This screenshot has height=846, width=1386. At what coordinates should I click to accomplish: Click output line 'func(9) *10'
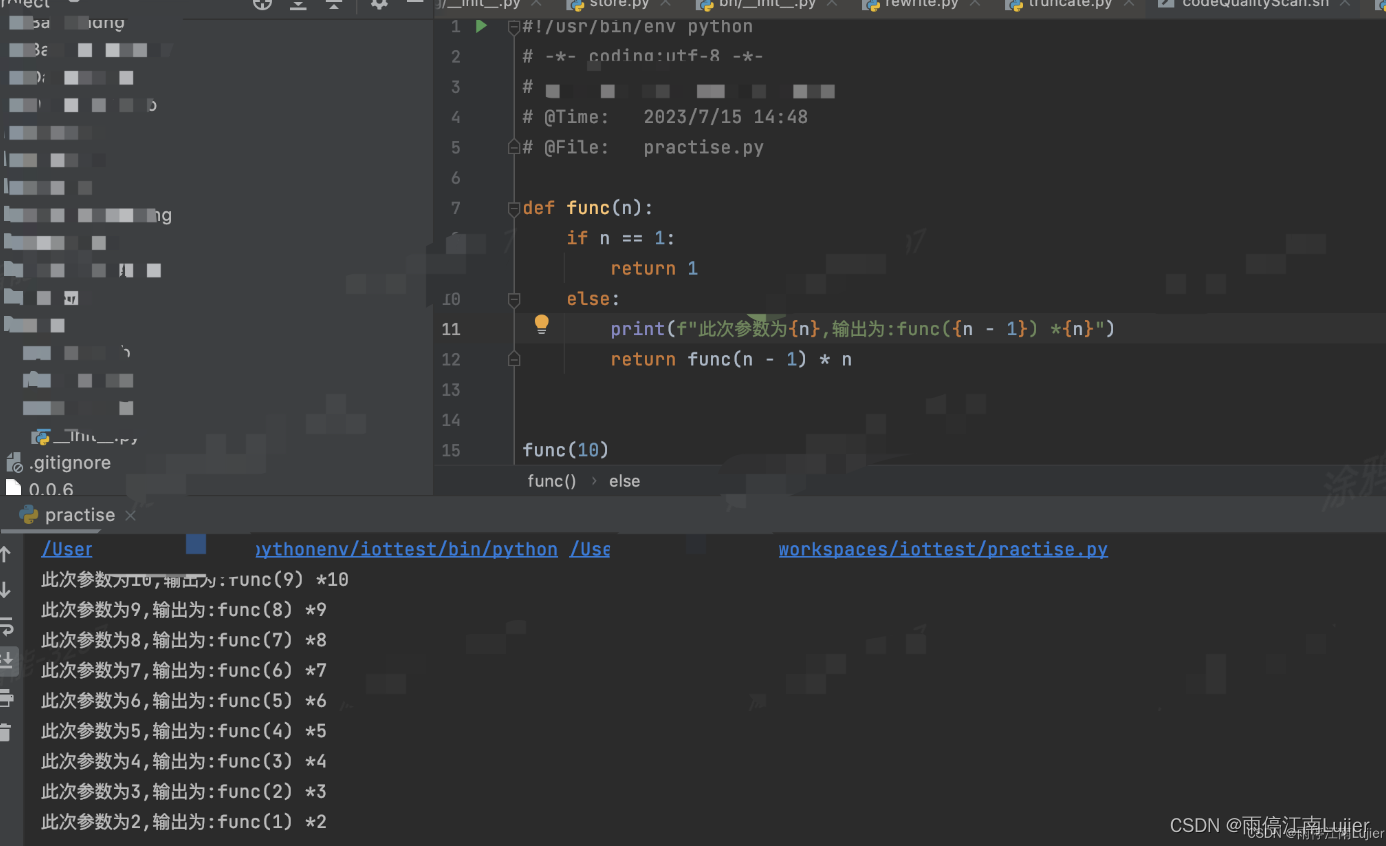pos(194,579)
